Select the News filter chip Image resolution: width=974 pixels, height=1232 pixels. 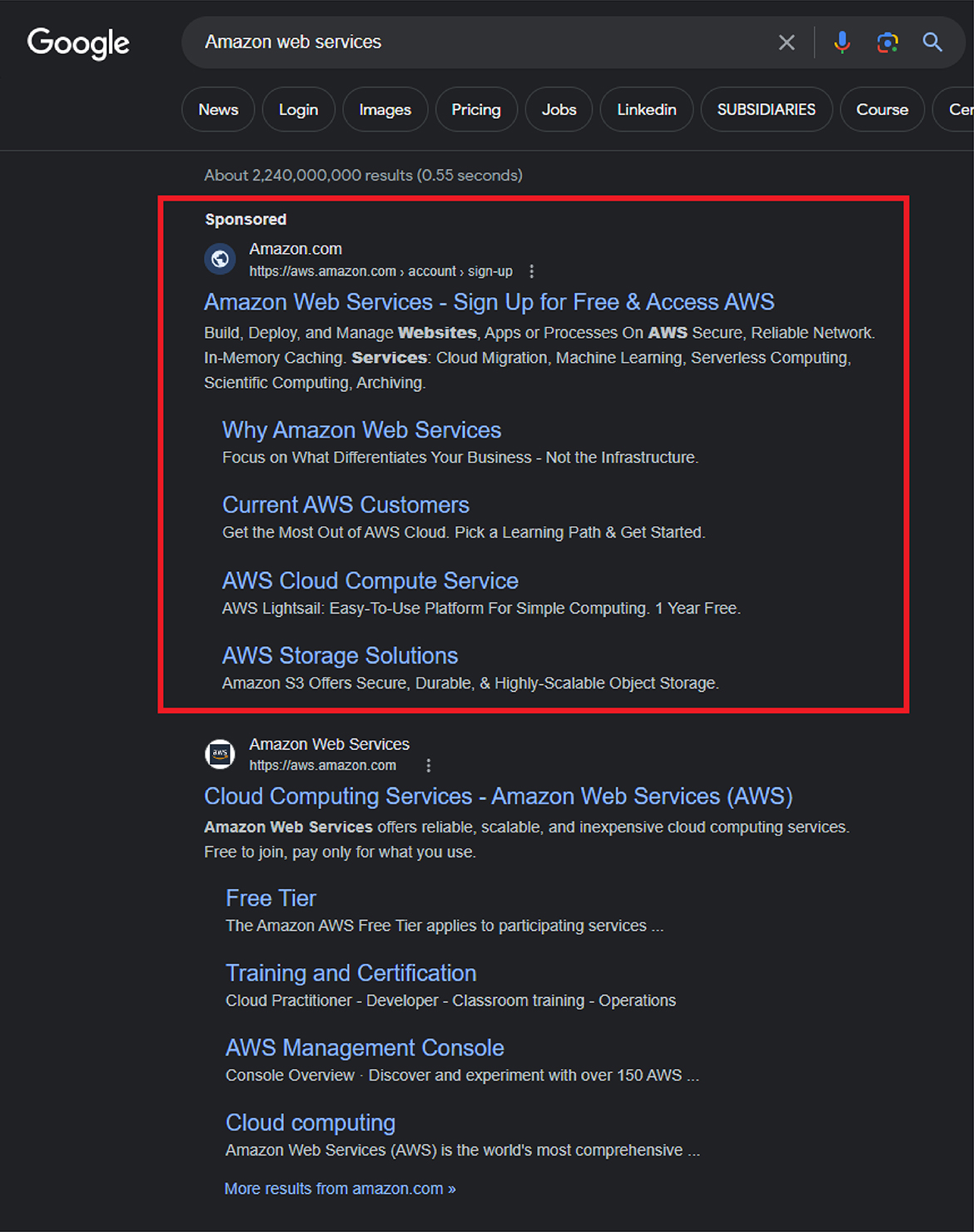point(218,109)
